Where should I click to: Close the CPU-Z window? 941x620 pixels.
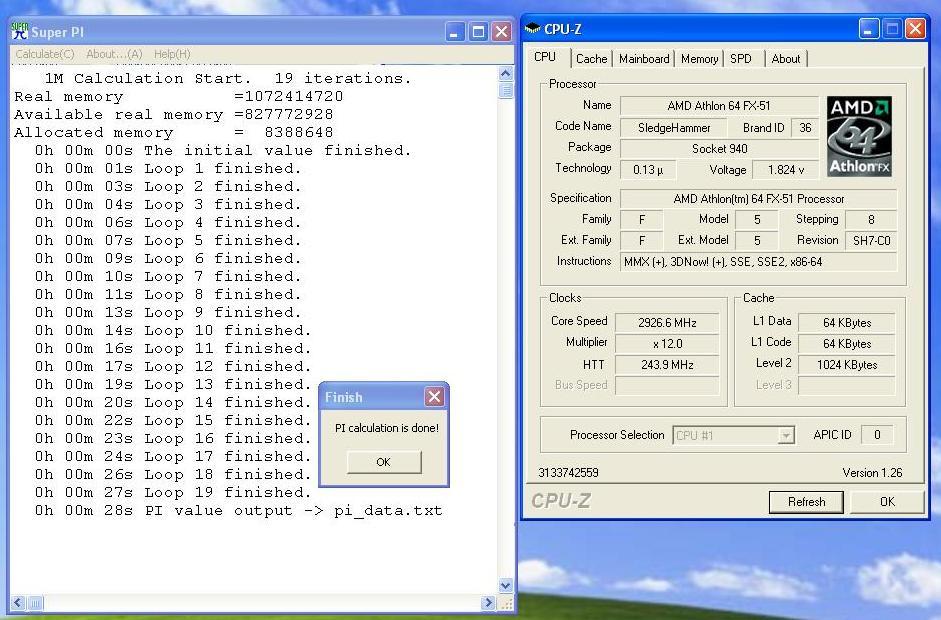pyautogui.click(x=915, y=28)
